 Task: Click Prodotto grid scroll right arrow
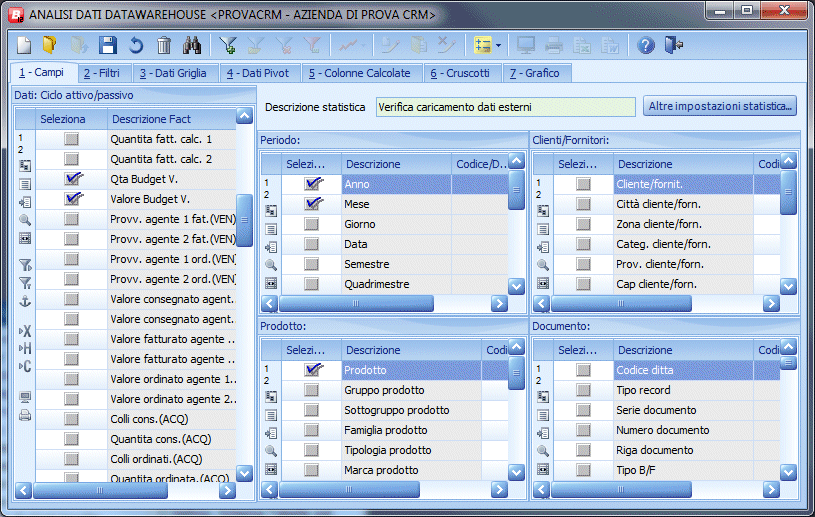point(499,489)
